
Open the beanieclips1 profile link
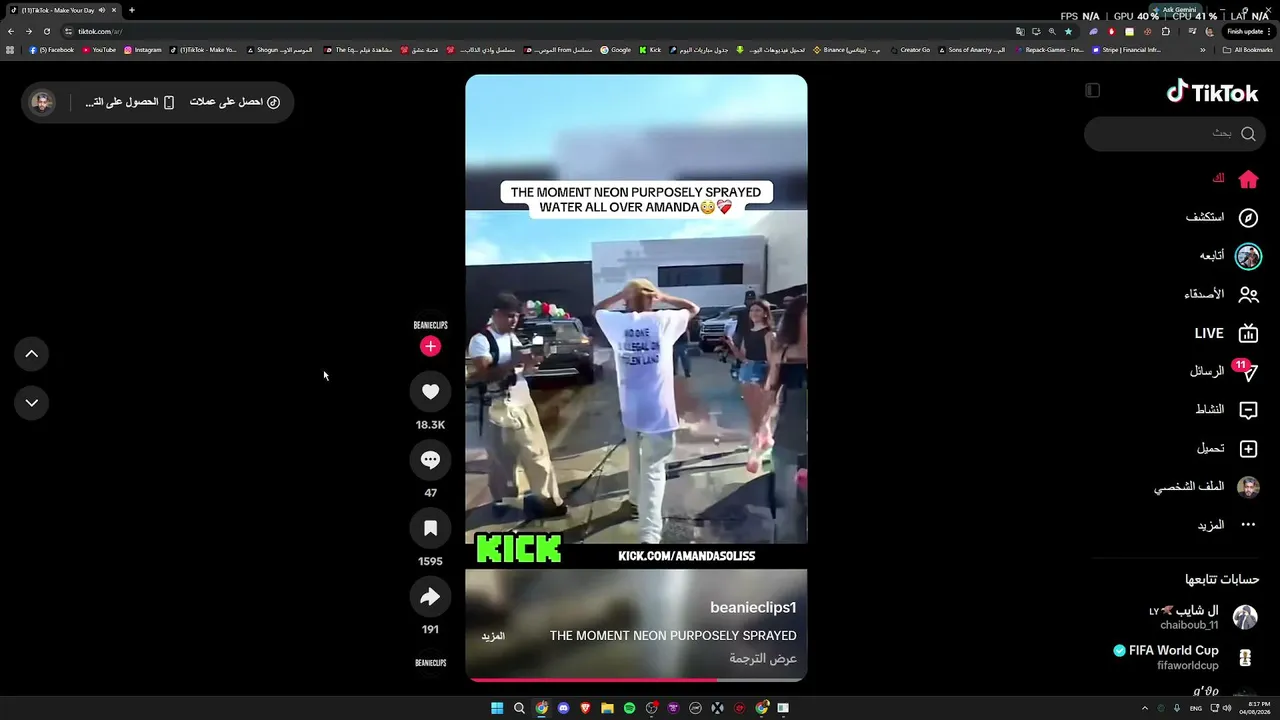pyautogui.click(x=753, y=608)
